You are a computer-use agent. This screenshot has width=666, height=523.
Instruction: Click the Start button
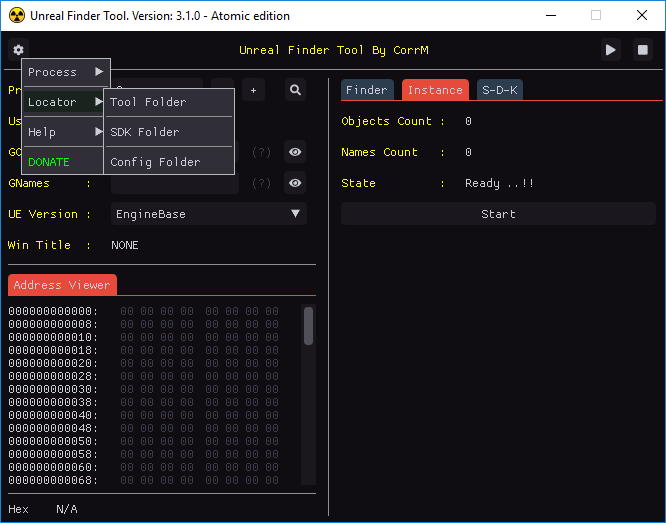point(498,214)
